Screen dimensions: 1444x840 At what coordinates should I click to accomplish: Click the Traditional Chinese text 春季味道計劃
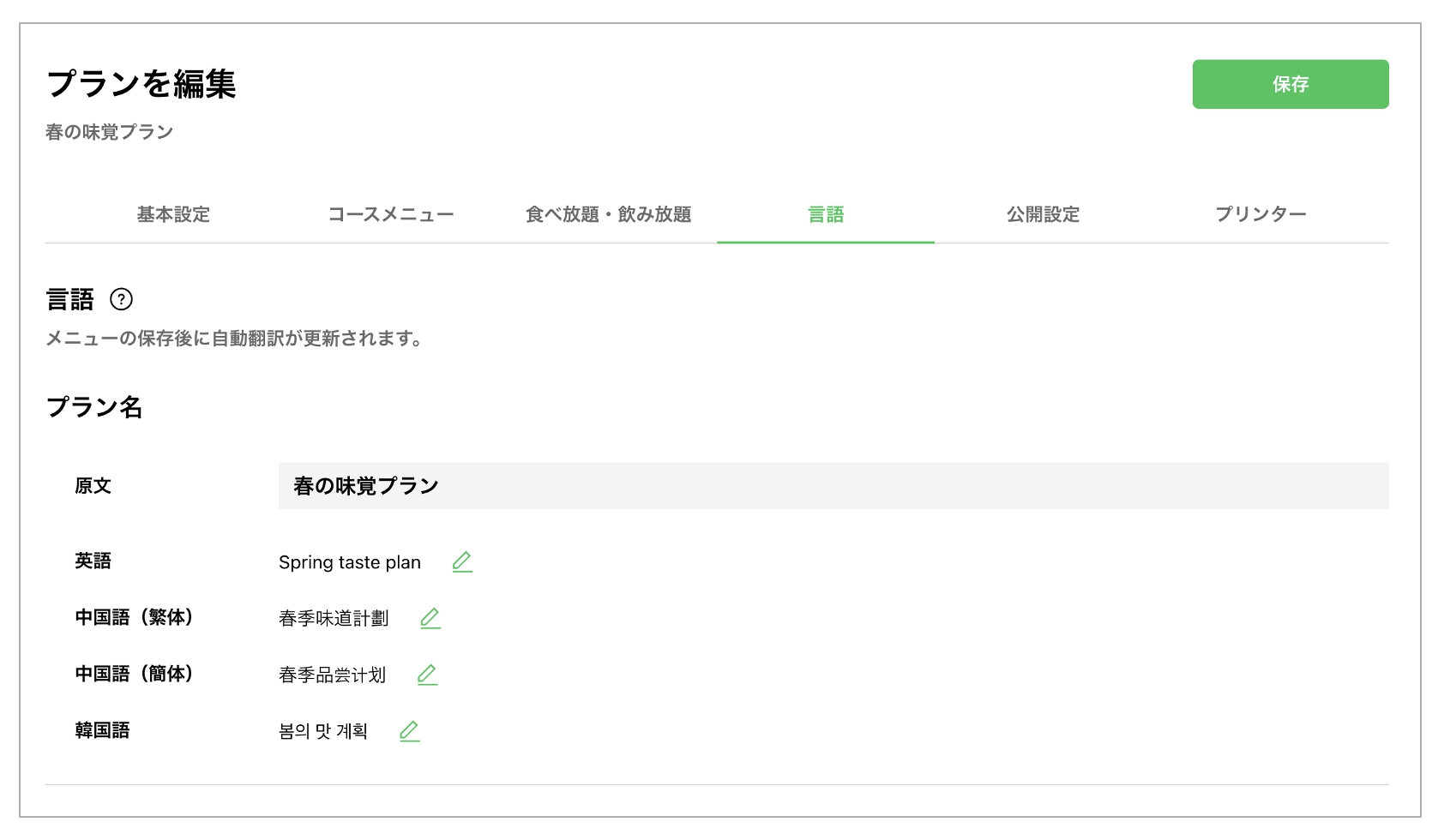[334, 618]
